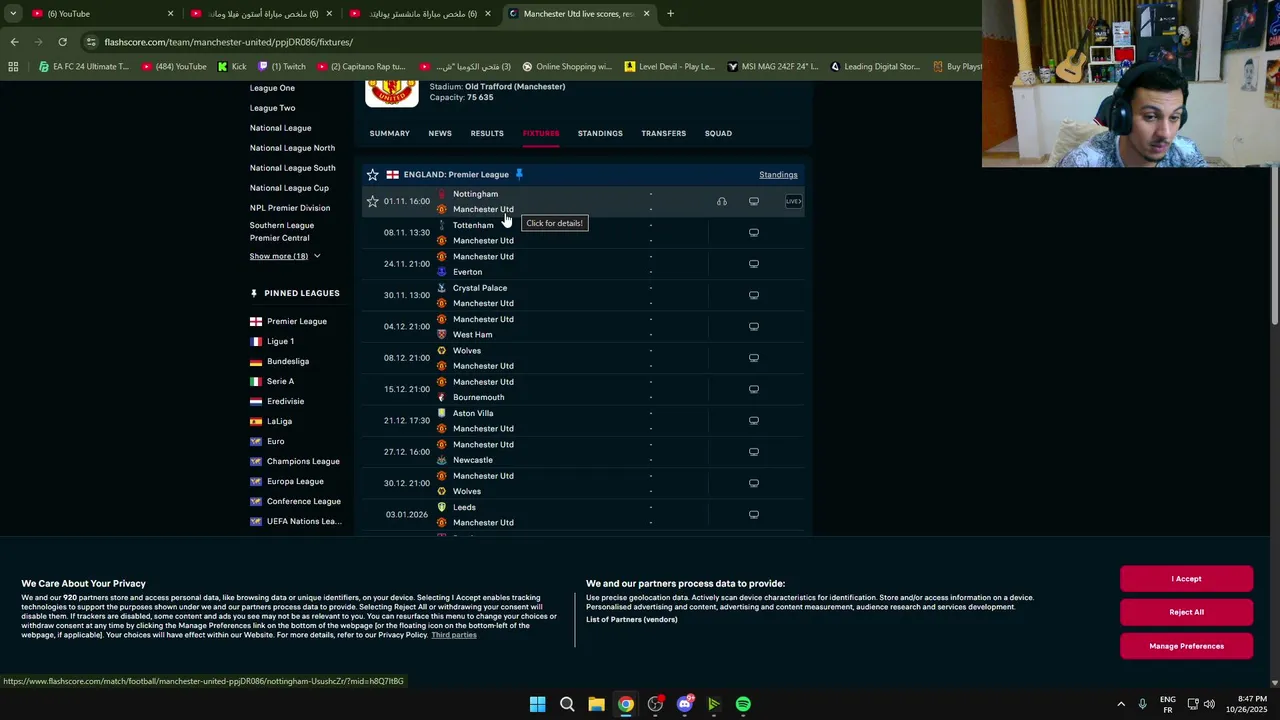Open Standings link in league header
The width and height of the screenshot is (1280, 720).
[778, 175]
